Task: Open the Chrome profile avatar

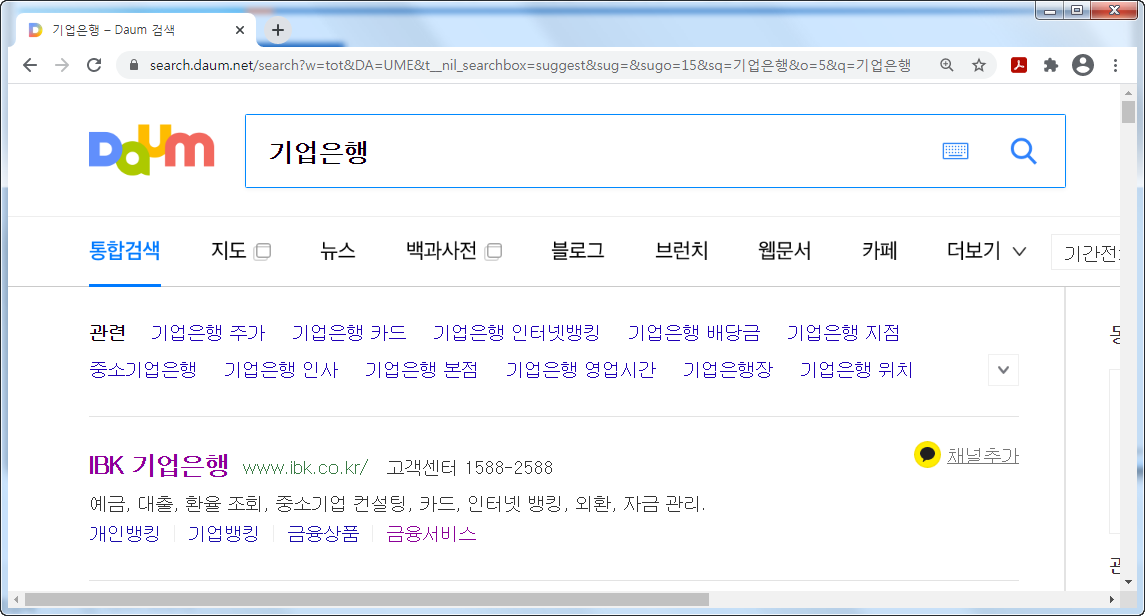Action: (1083, 65)
